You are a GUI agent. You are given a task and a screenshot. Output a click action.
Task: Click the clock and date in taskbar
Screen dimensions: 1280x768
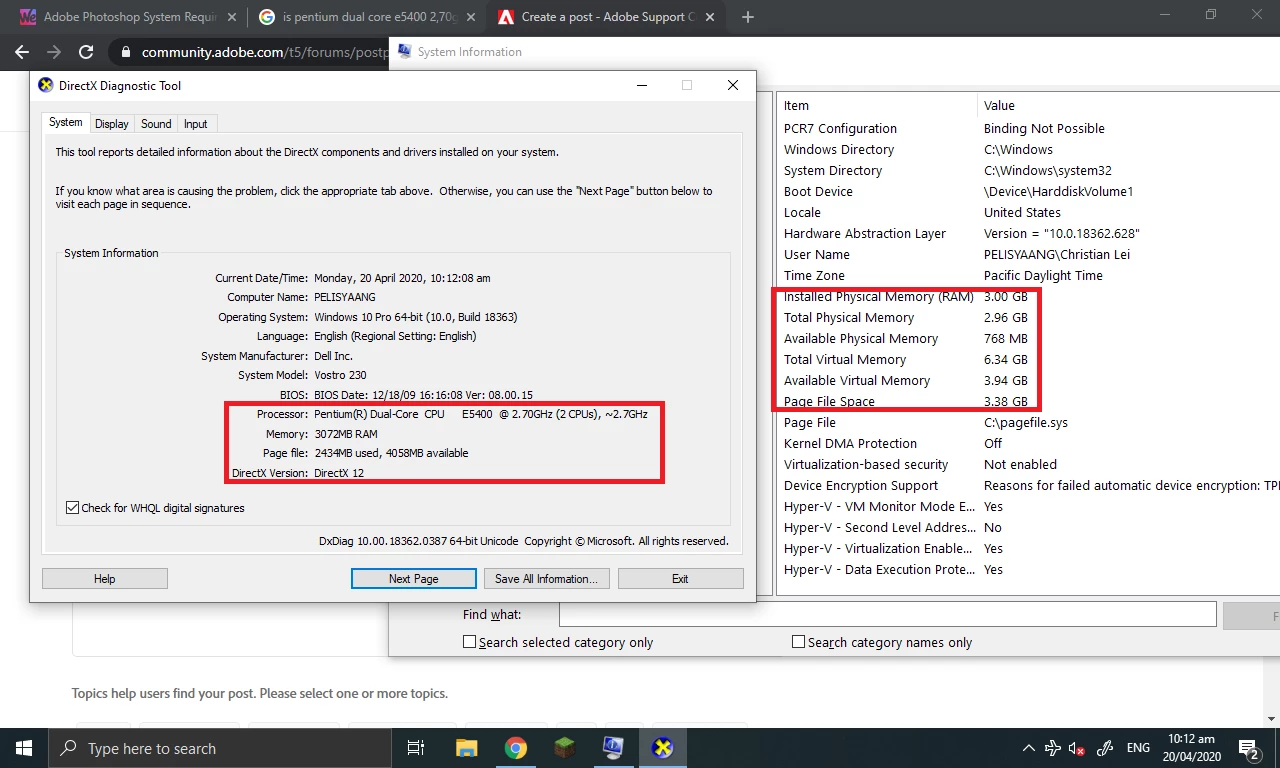coord(1191,748)
